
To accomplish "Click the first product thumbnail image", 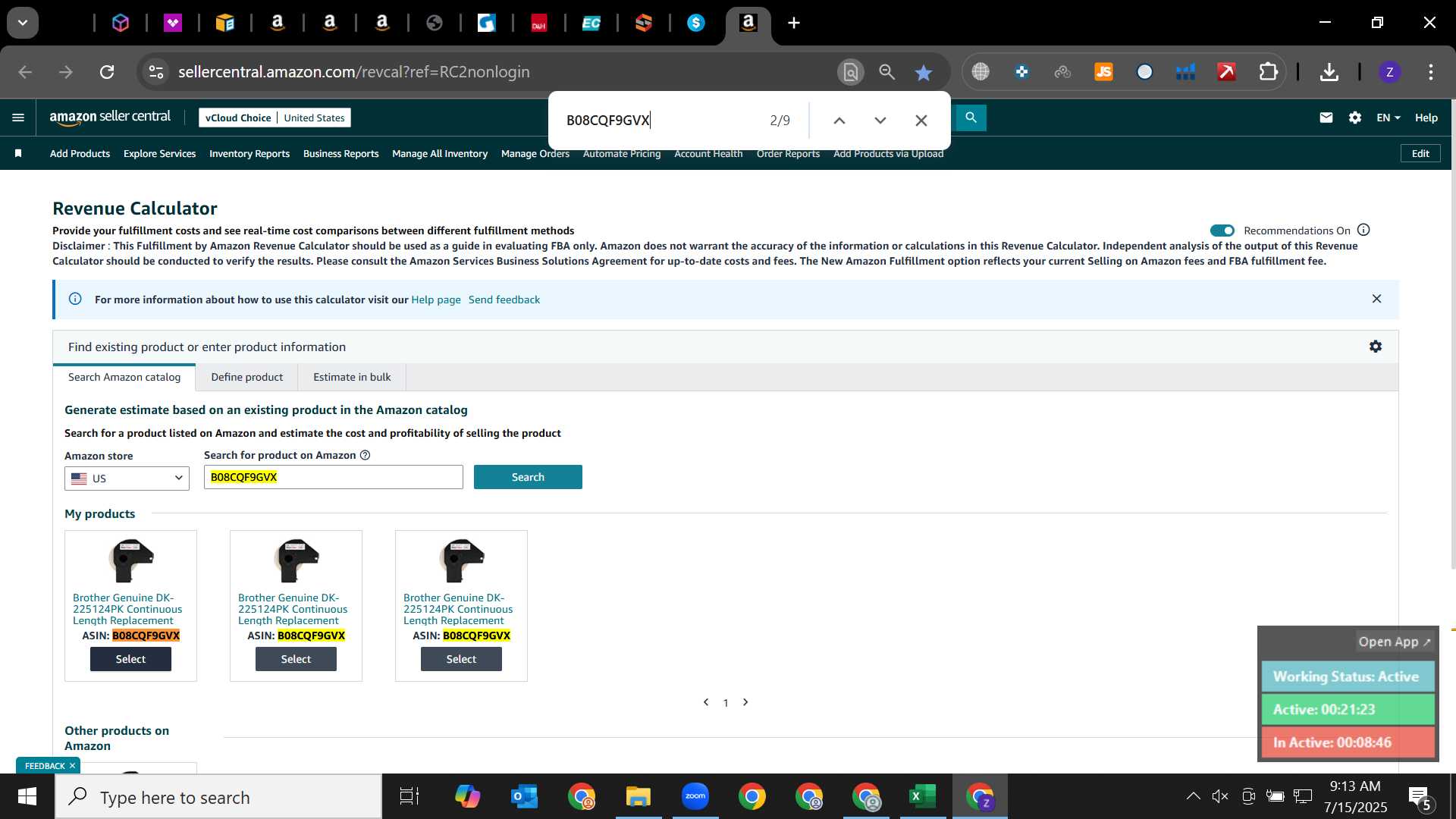I will (x=130, y=560).
